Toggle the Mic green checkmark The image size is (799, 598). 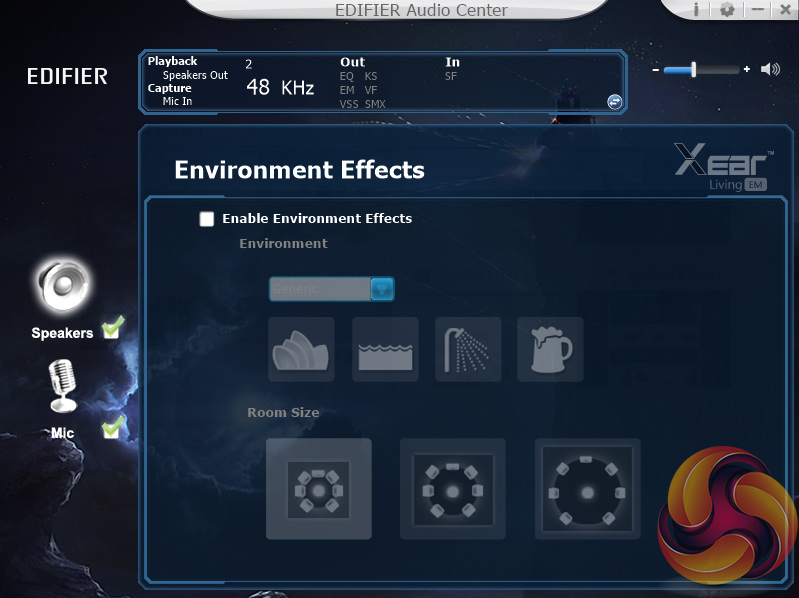click(113, 427)
